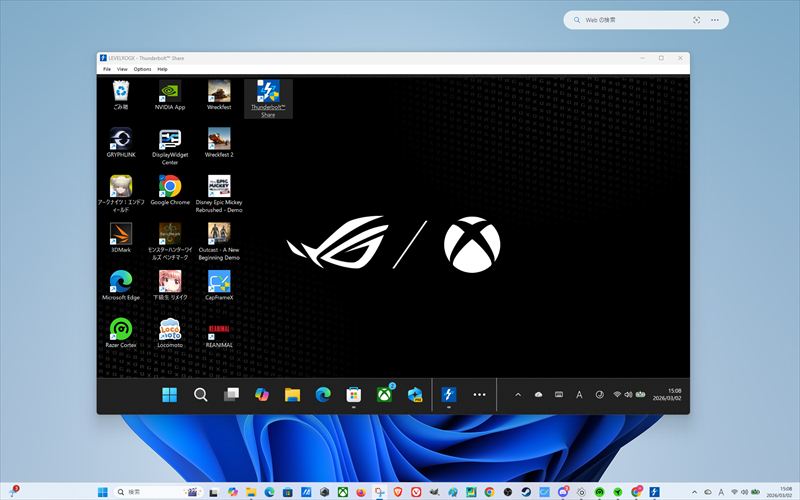Select the Razer Cortex desktop icon
This screenshot has height=500, width=800.
coord(121,330)
